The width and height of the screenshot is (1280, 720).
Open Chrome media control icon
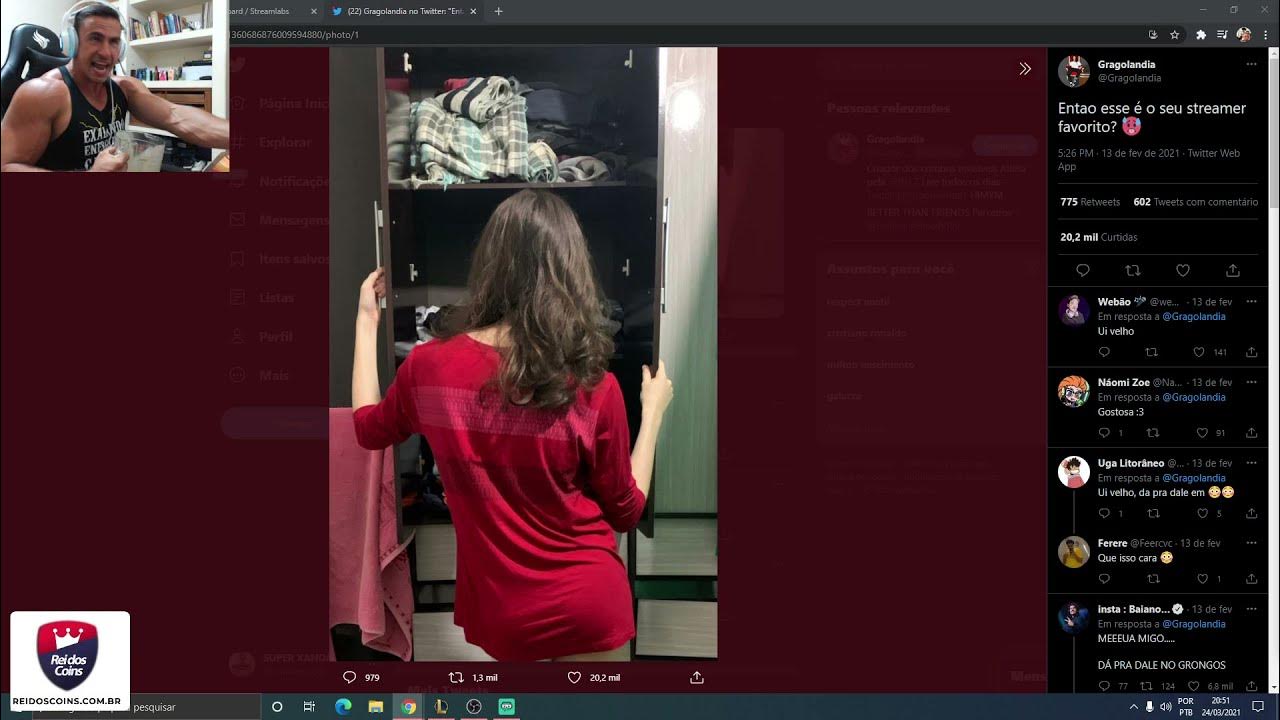[x=1222, y=34]
